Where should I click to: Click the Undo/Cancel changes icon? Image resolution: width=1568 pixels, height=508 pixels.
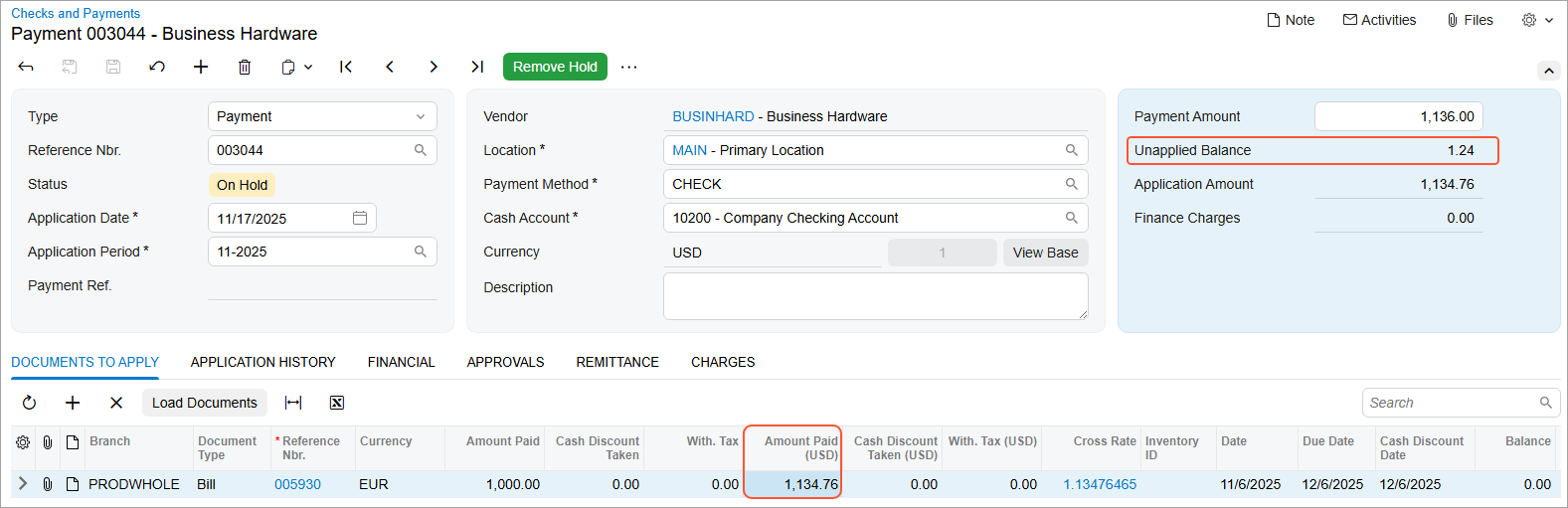click(157, 67)
